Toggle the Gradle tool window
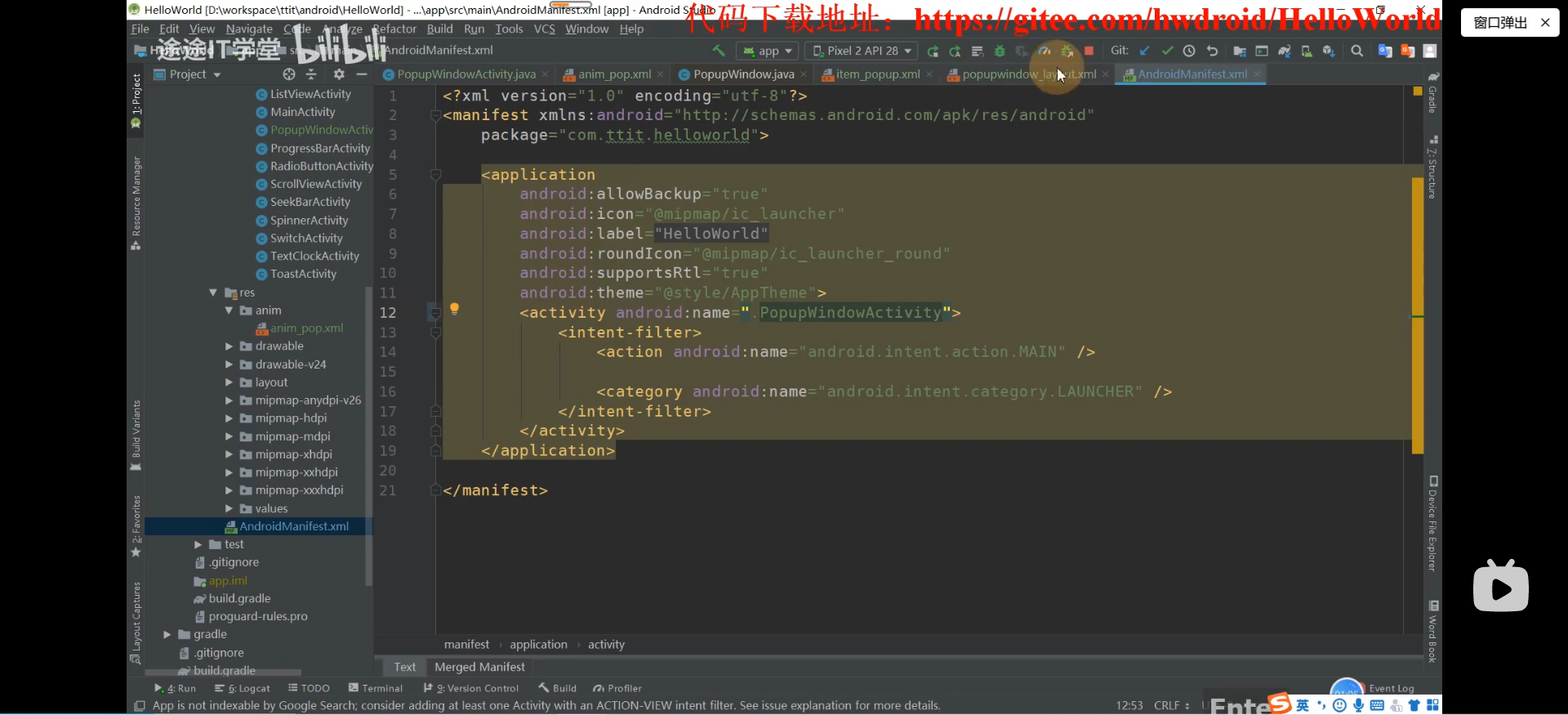Image resolution: width=1568 pixels, height=715 pixels. 1433,92
